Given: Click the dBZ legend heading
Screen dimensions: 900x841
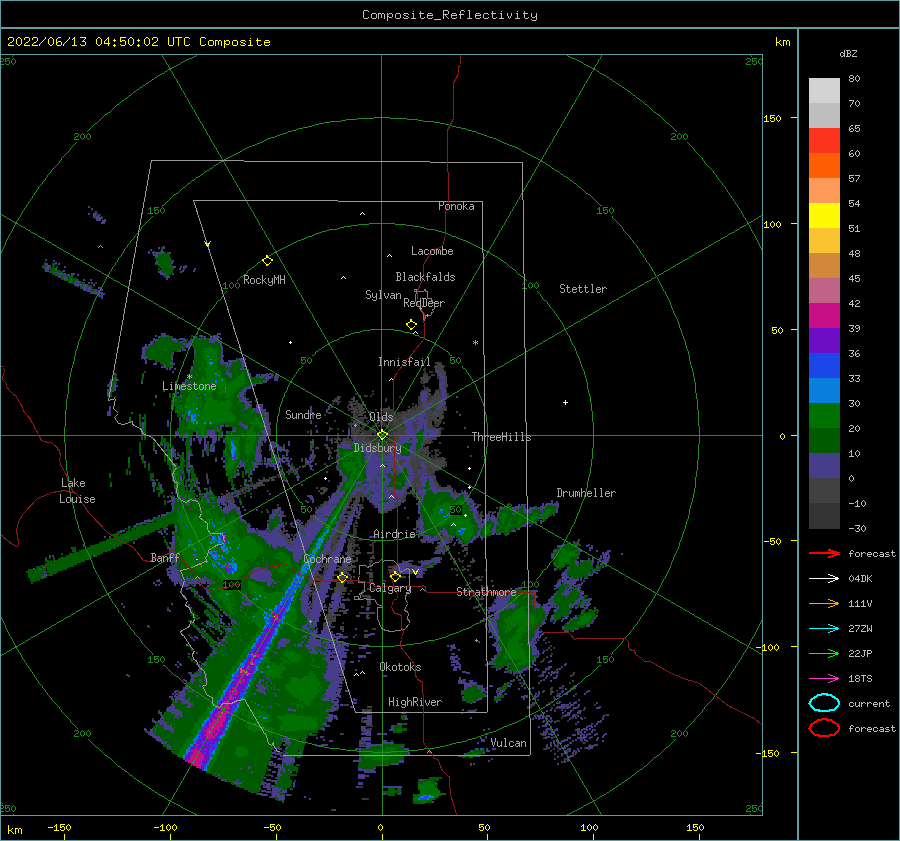Looking at the screenshot, I should pos(848,53).
